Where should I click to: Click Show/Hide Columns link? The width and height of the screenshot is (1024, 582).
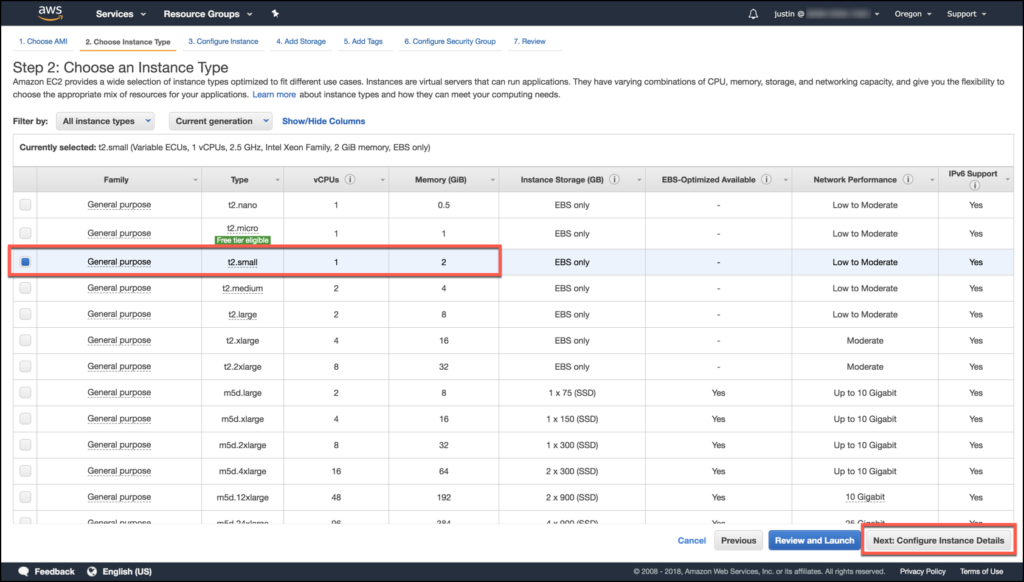323,121
